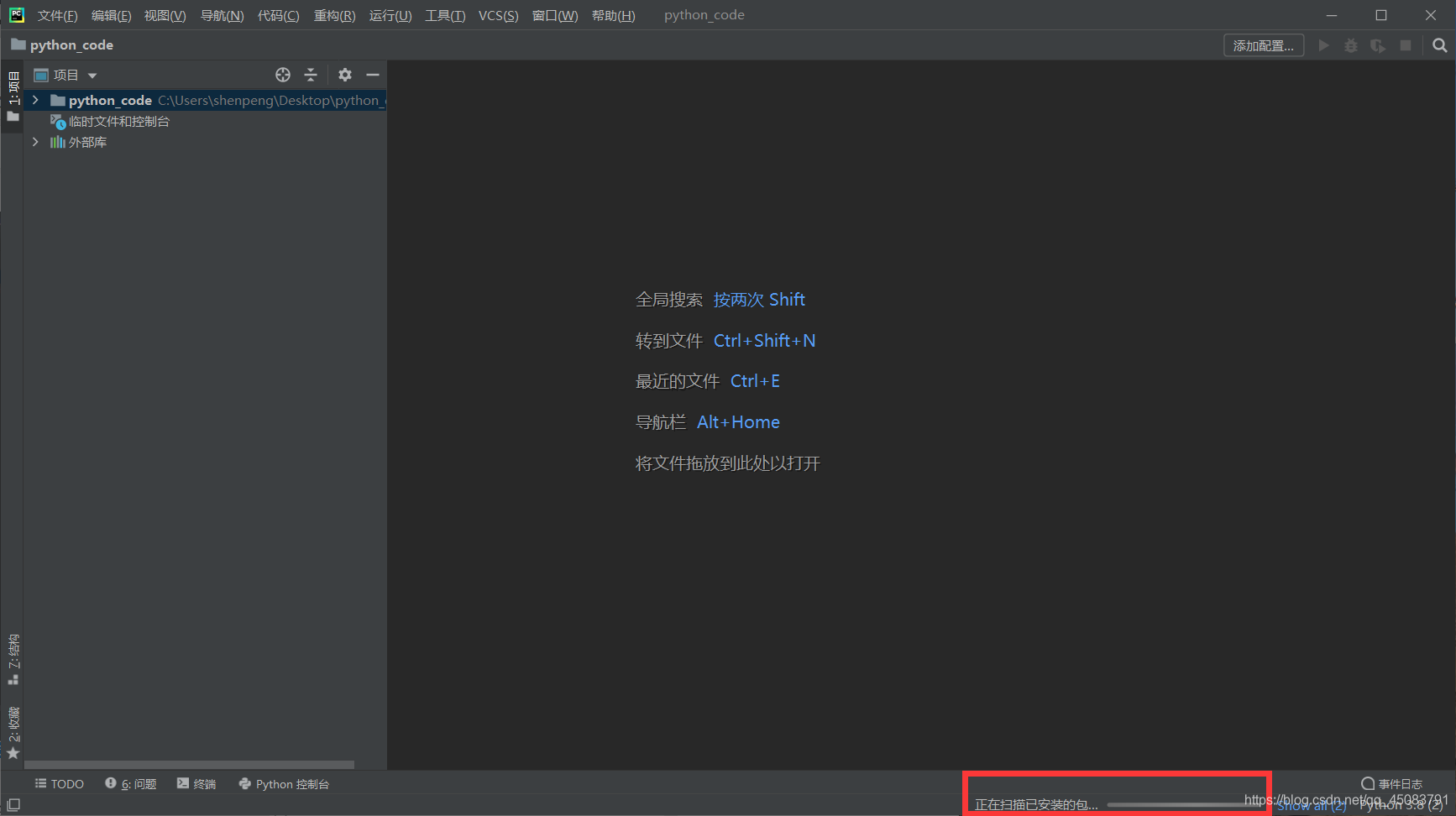Open the 重构(R) menu

coord(334,15)
